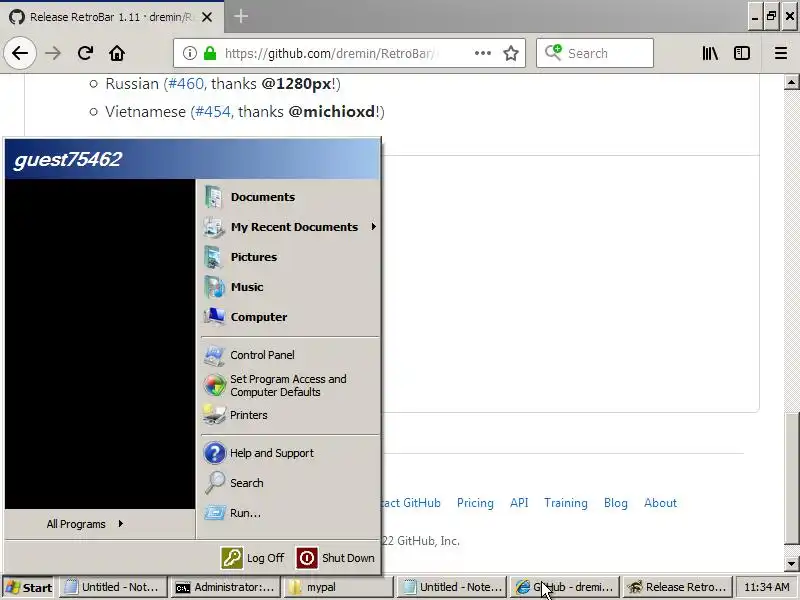Click the Log Off button
The image size is (800, 600).
point(254,558)
